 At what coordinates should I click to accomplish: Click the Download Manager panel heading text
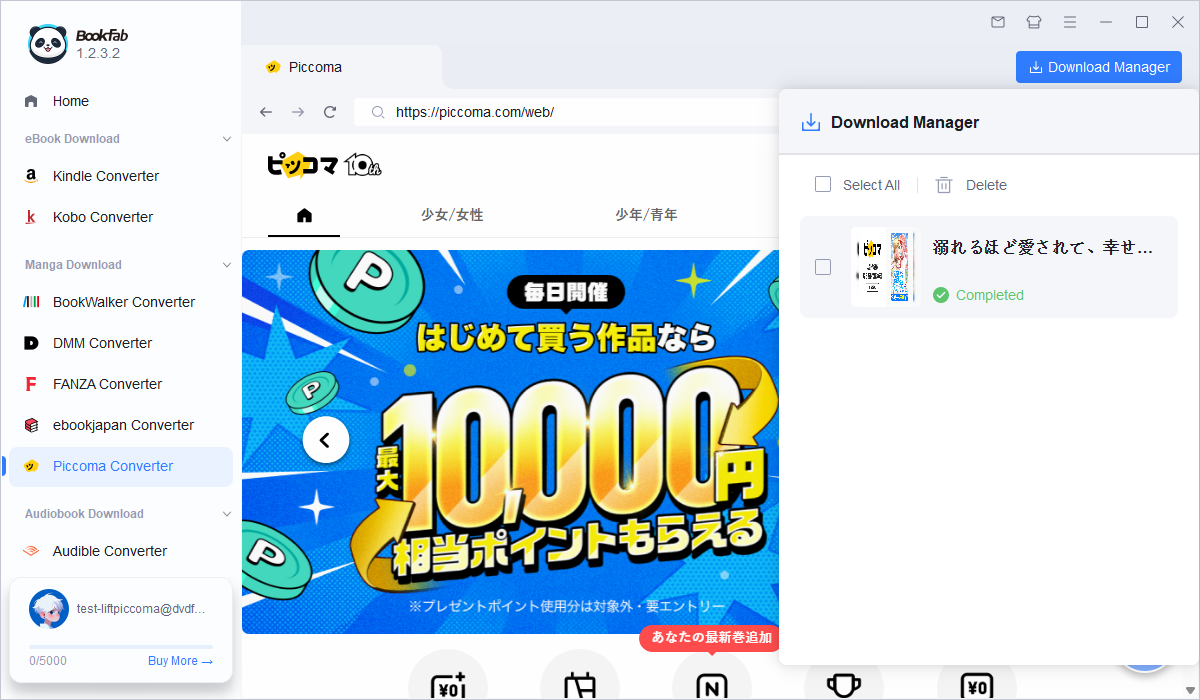905,122
